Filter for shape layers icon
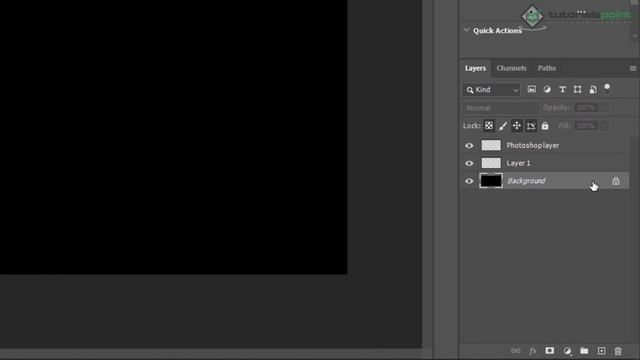This screenshot has width=640, height=360. pos(578,89)
